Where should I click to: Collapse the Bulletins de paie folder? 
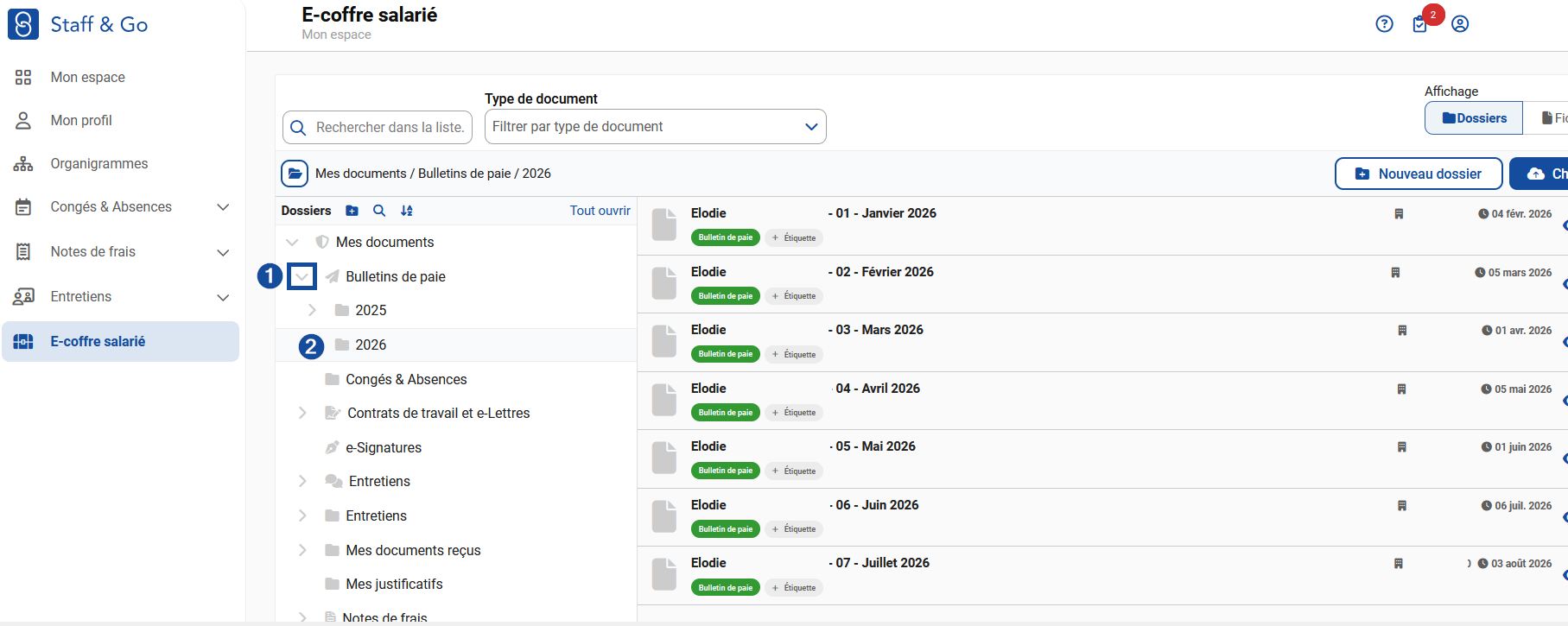[x=302, y=276]
